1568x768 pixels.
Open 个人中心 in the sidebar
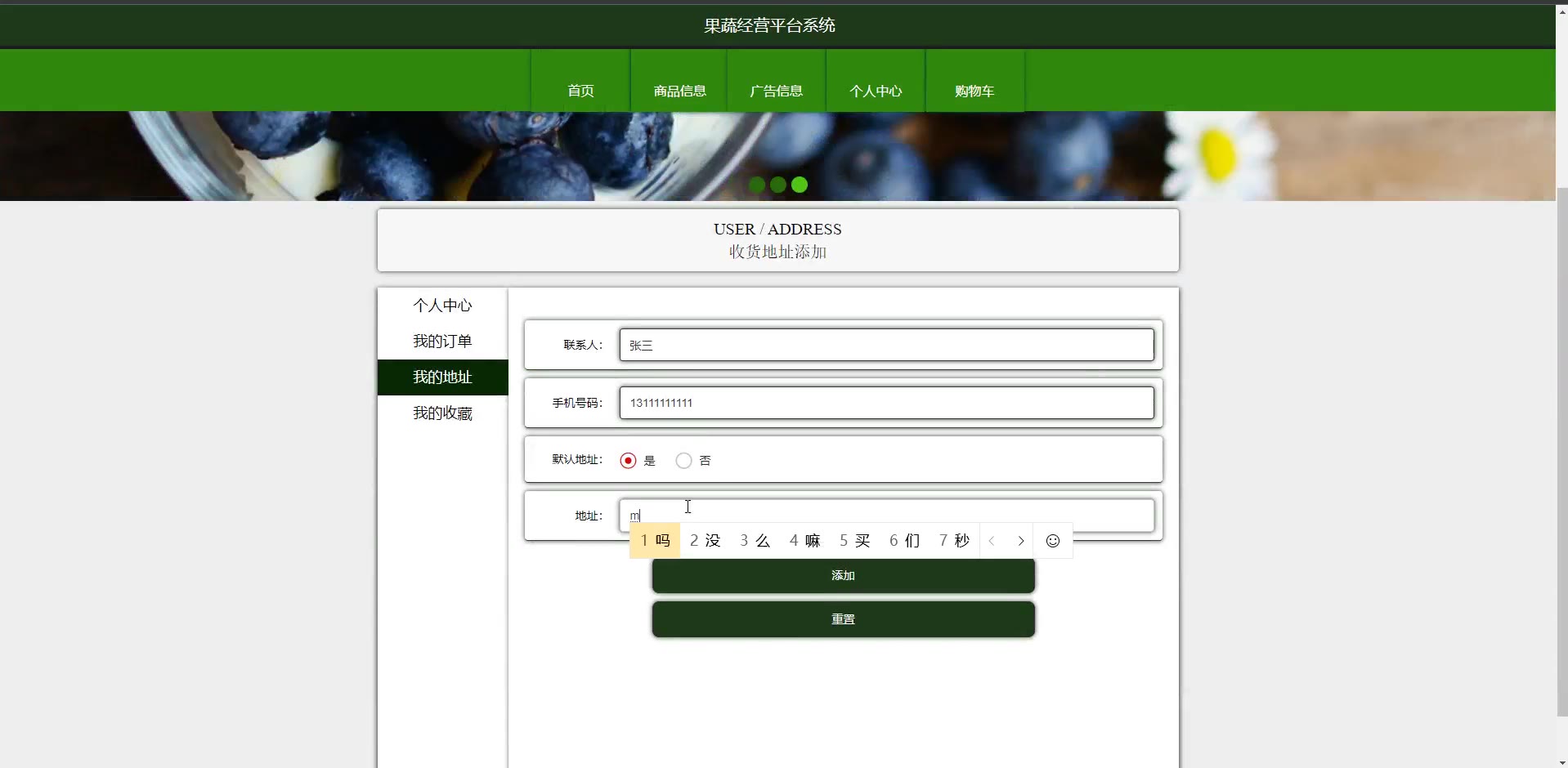click(442, 306)
